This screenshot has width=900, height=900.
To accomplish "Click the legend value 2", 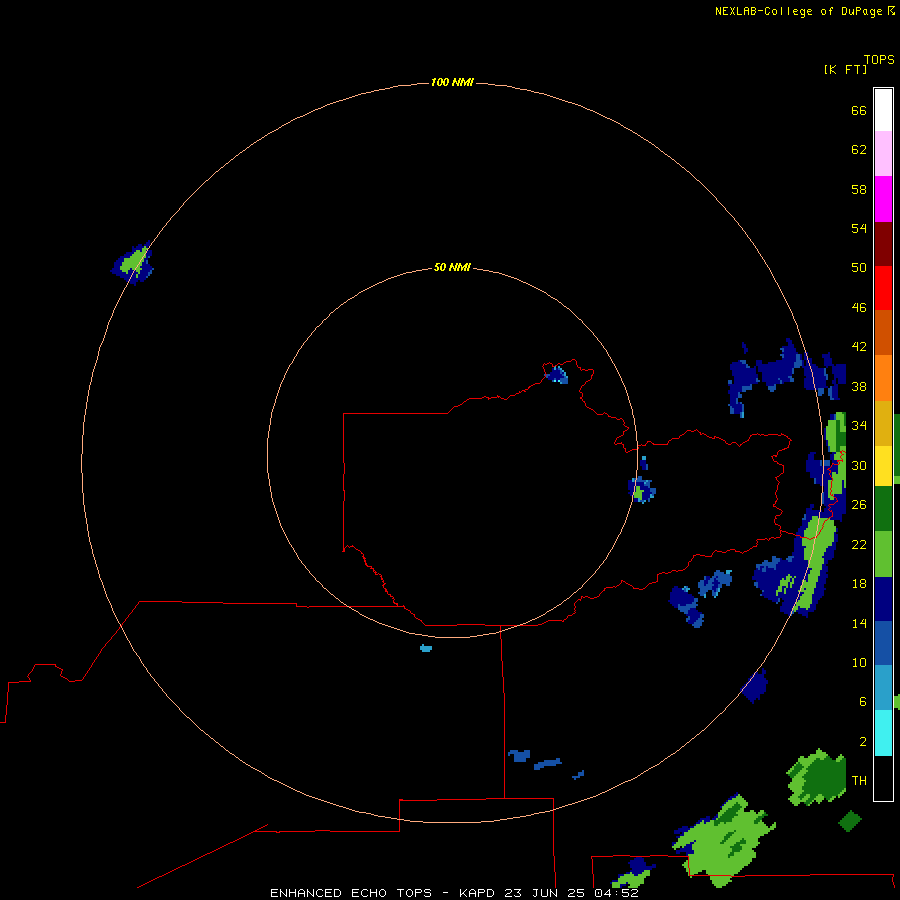I will coord(862,741).
